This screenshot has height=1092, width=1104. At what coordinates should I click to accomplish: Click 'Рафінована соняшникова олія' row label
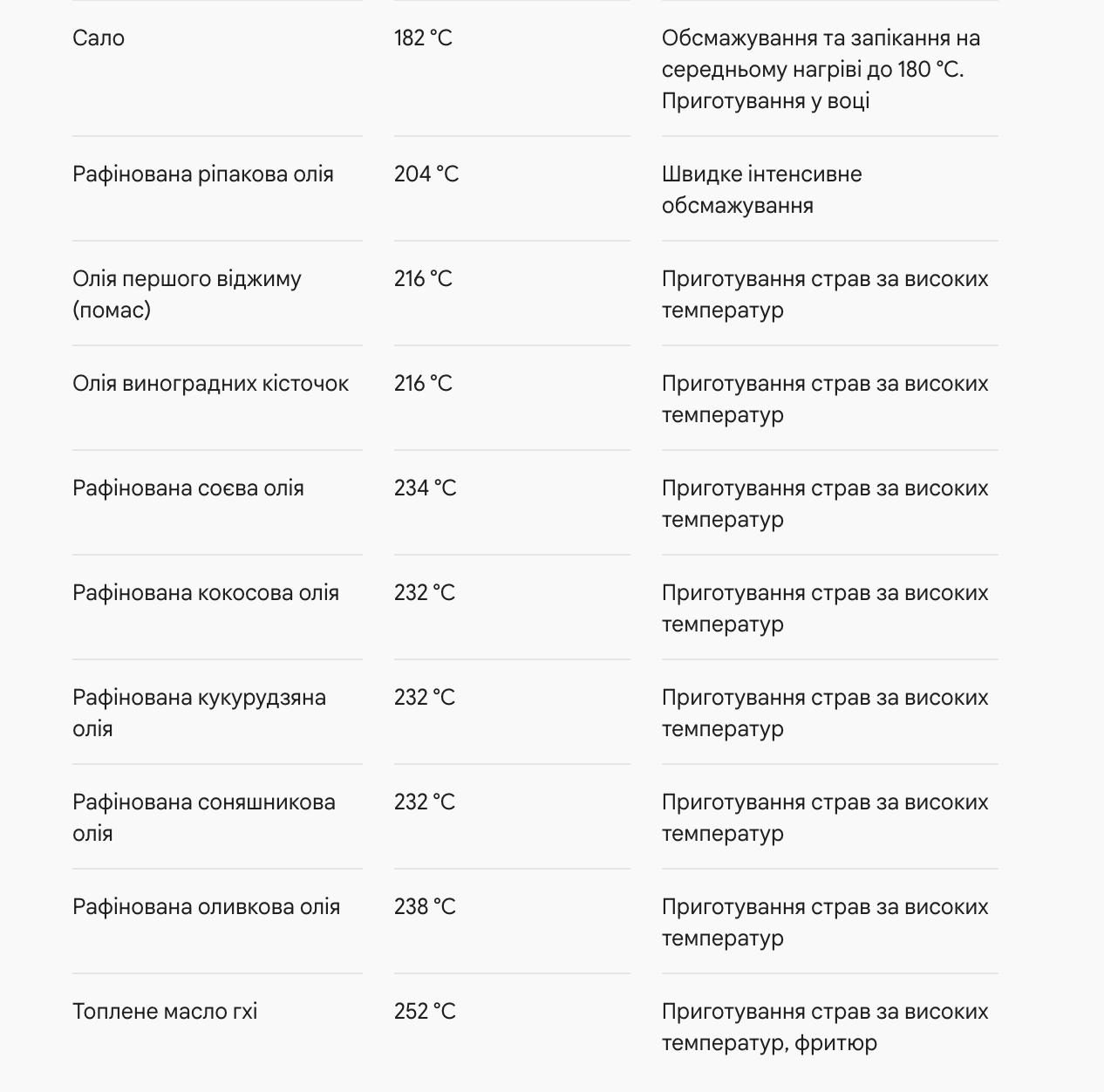(204, 818)
